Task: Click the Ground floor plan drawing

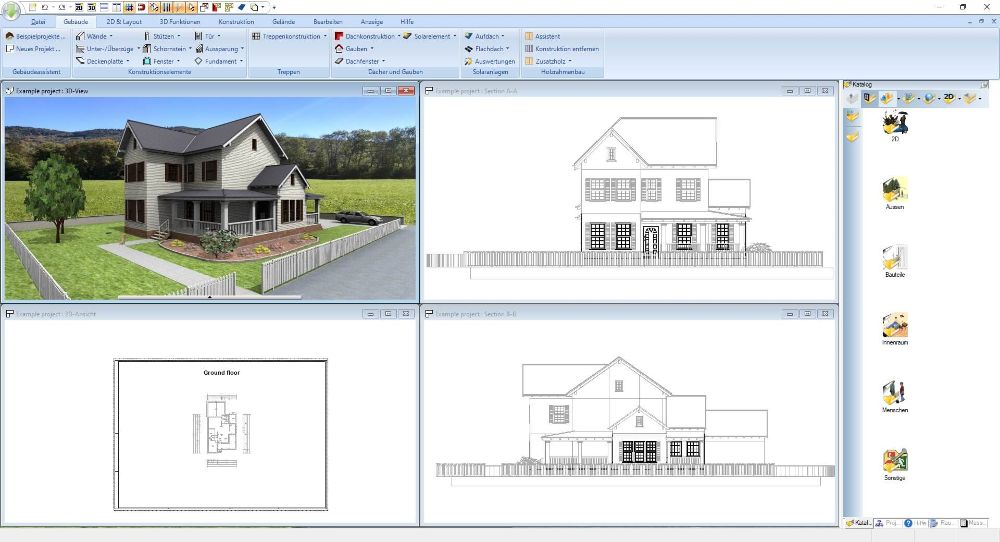Action: point(221,427)
